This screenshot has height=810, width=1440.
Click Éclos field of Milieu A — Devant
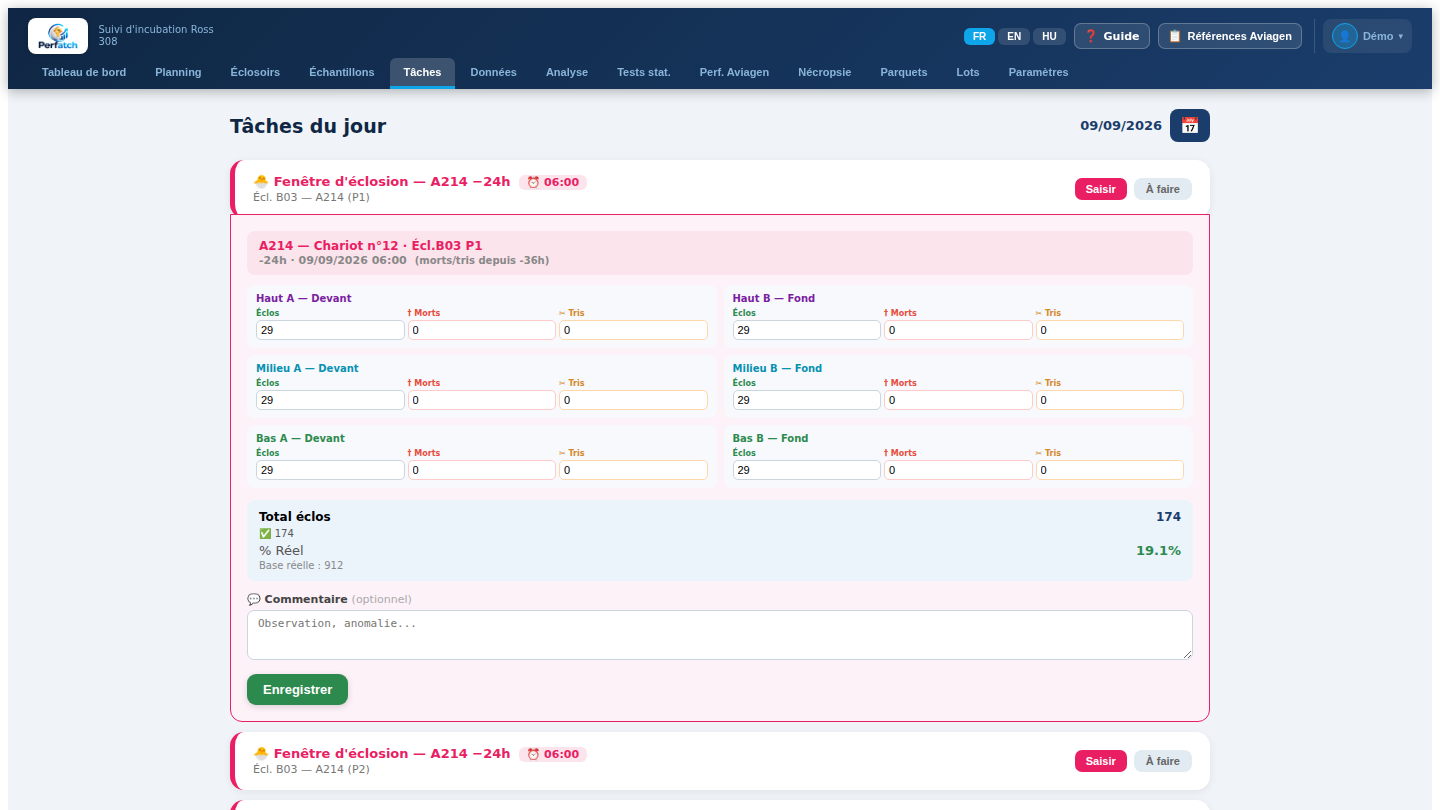(x=330, y=400)
